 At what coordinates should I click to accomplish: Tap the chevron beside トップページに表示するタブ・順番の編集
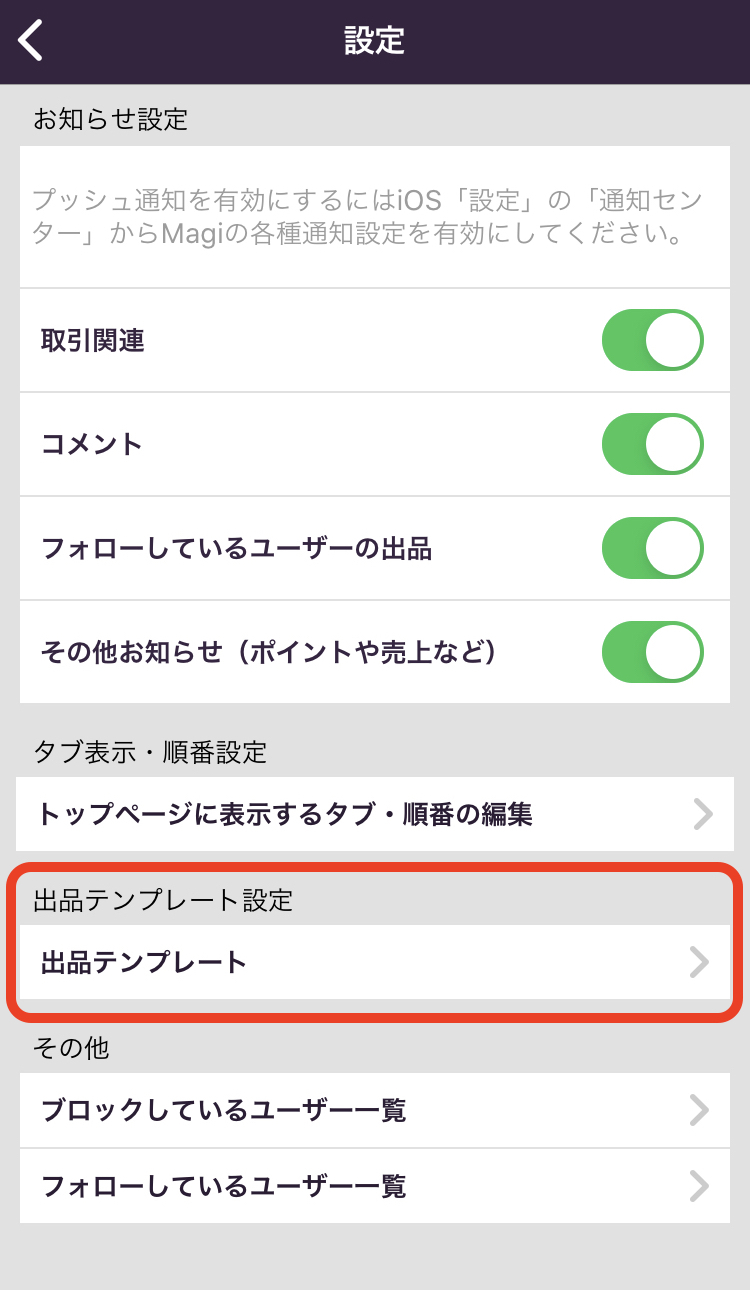[x=702, y=814]
